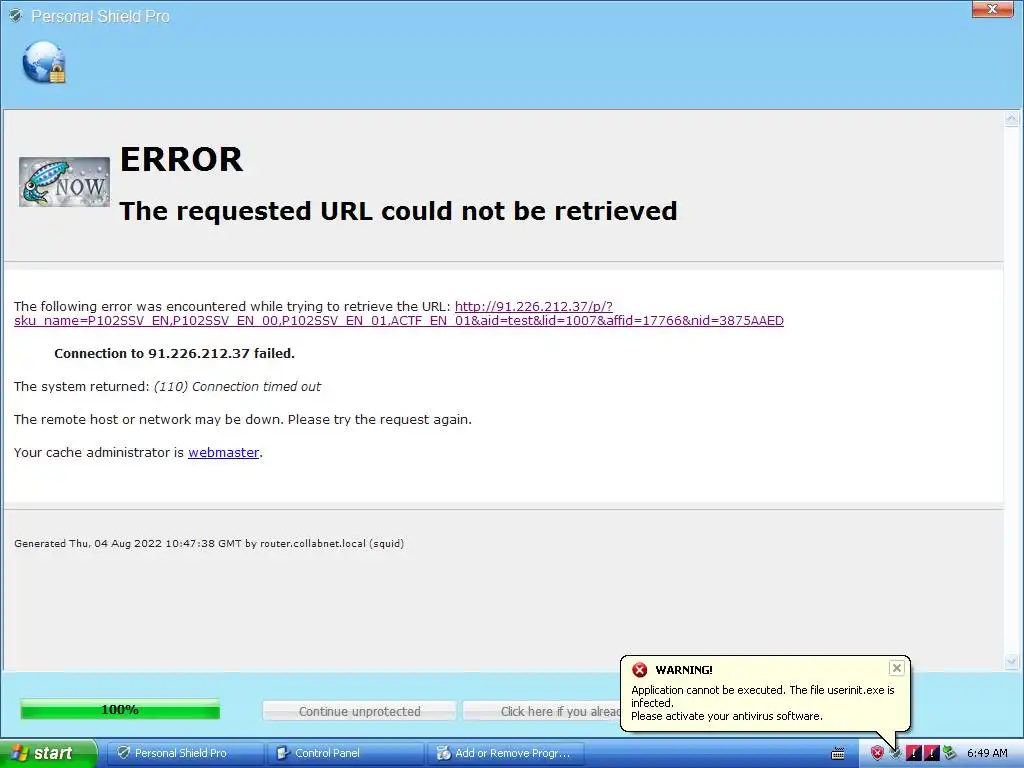The height and width of the screenshot is (768, 1024).
Task: Switch to Personal Shield Pro taskbar button
Action: coord(184,753)
